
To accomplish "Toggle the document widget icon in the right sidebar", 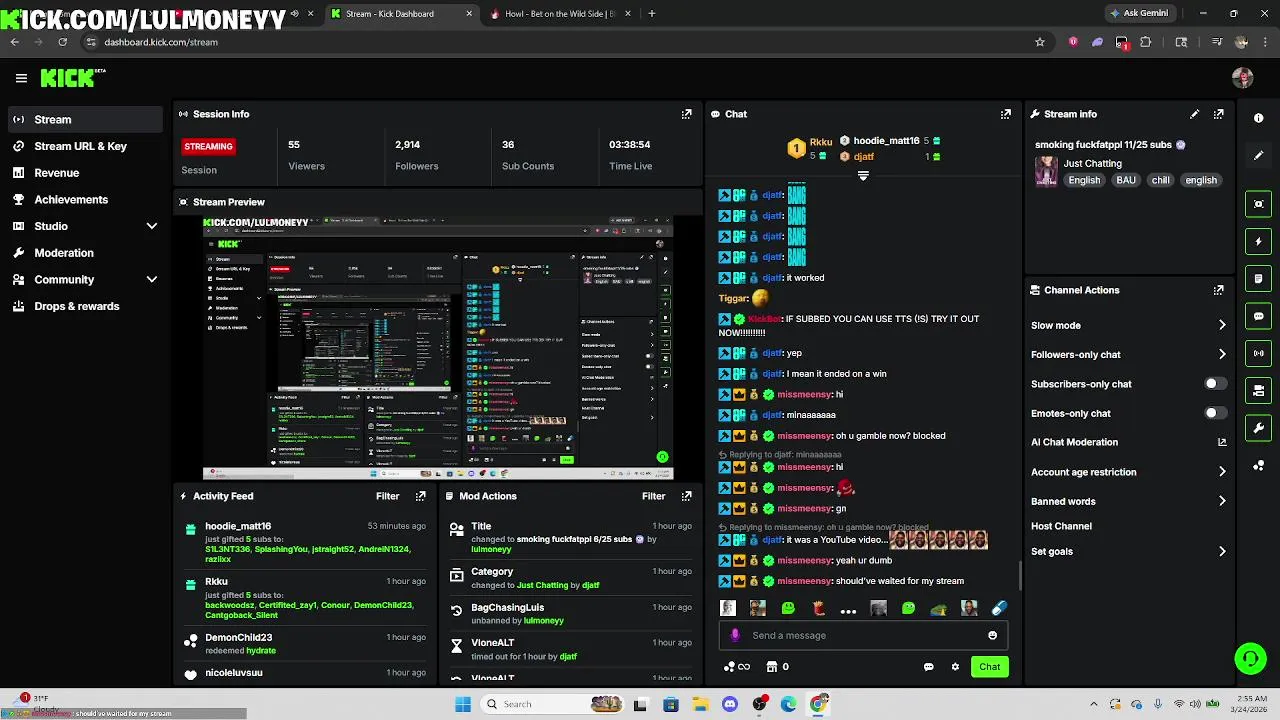I will click(1258, 278).
